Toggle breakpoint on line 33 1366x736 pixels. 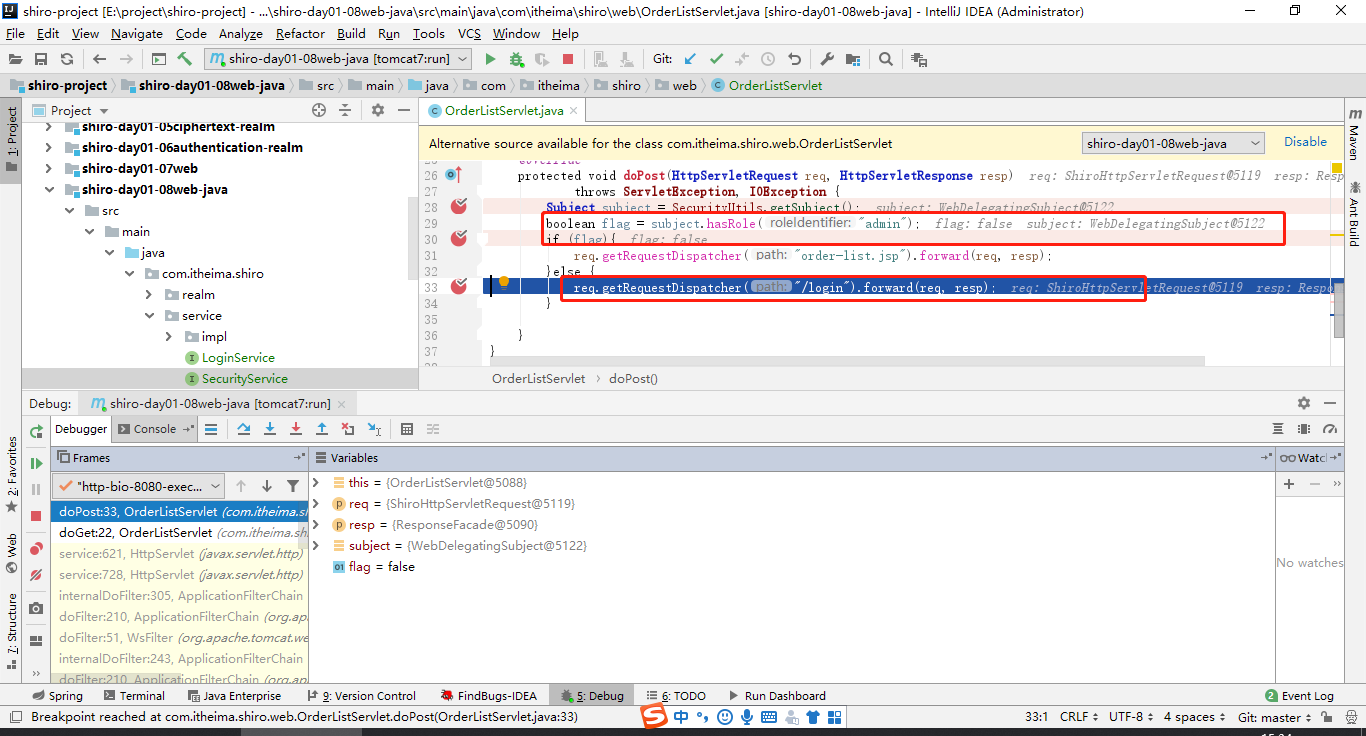(459, 286)
